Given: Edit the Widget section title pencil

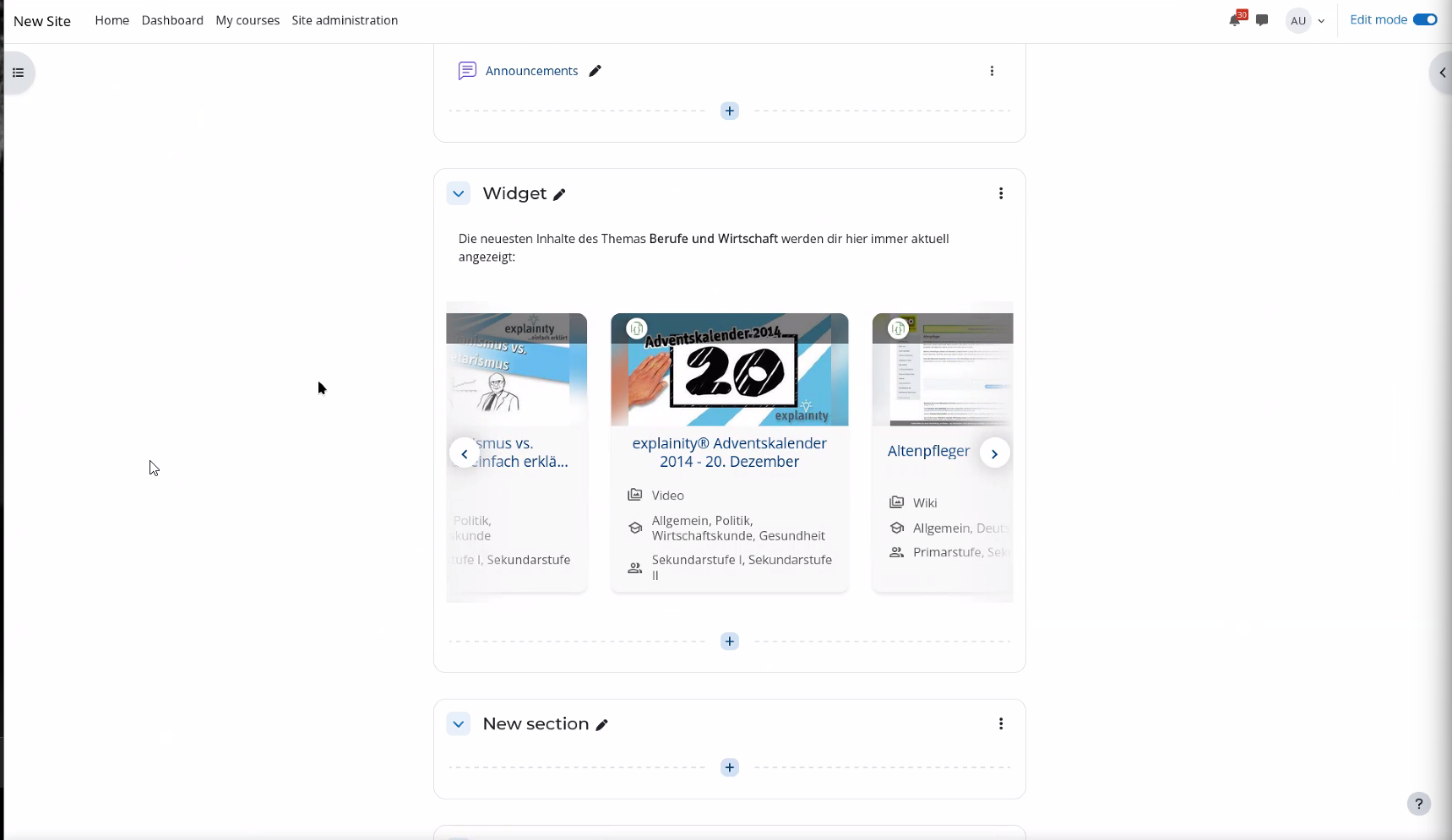Looking at the screenshot, I should [559, 195].
